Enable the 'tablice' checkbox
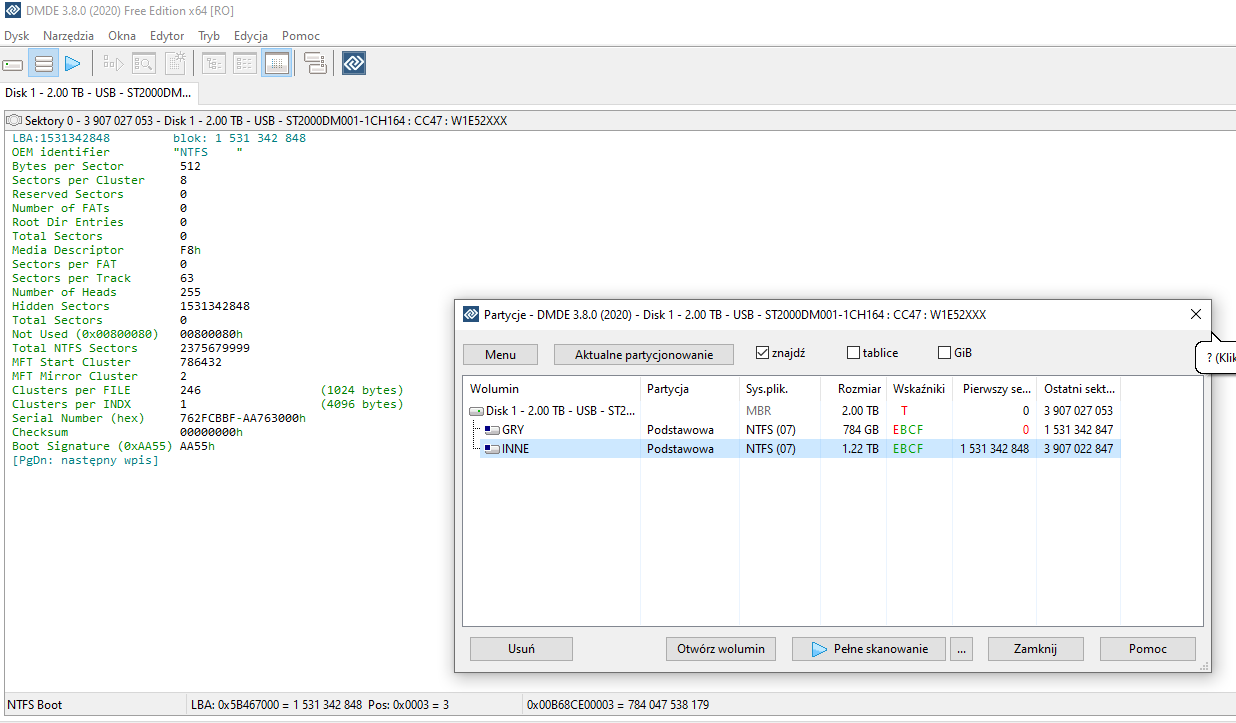This screenshot has width=1236, height=723. [853, 353]
